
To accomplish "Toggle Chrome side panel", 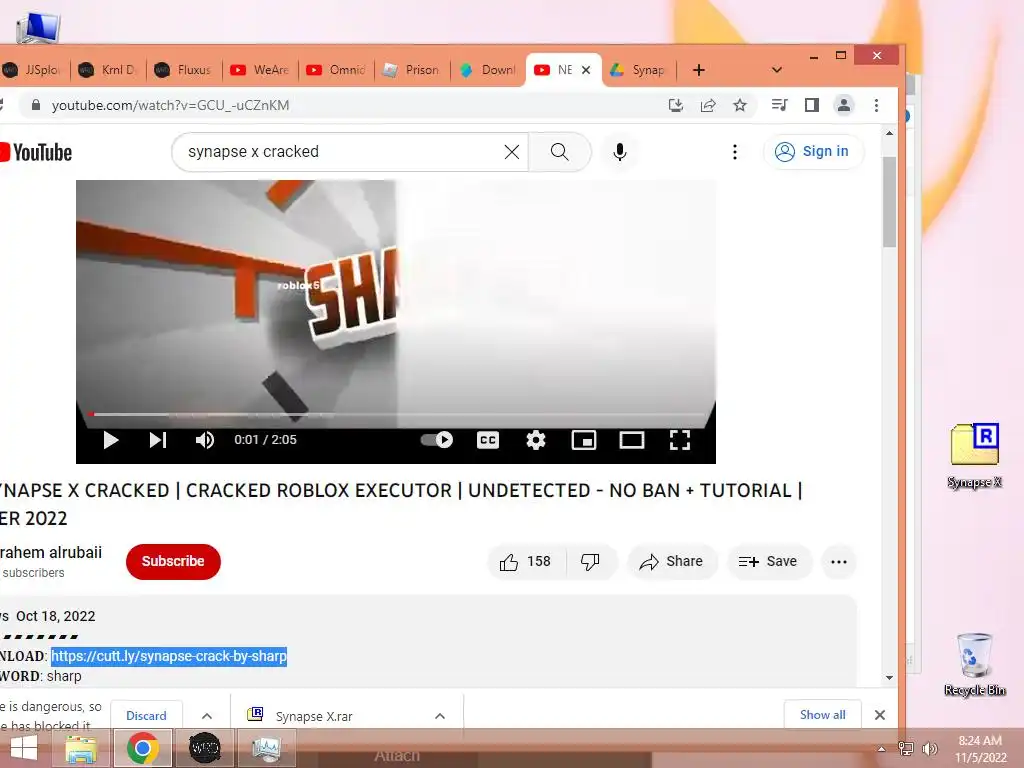I will coord(812,105).
